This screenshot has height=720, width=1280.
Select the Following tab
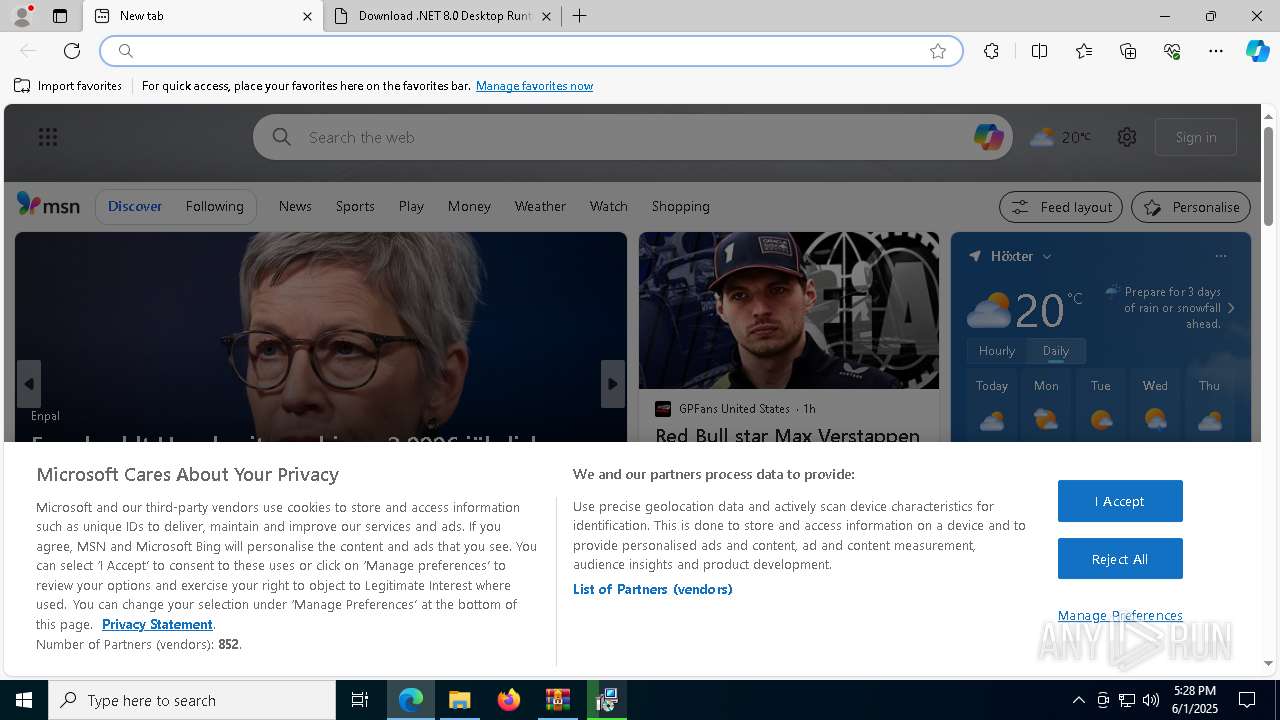pyautogui.click(x=214, y=206)
